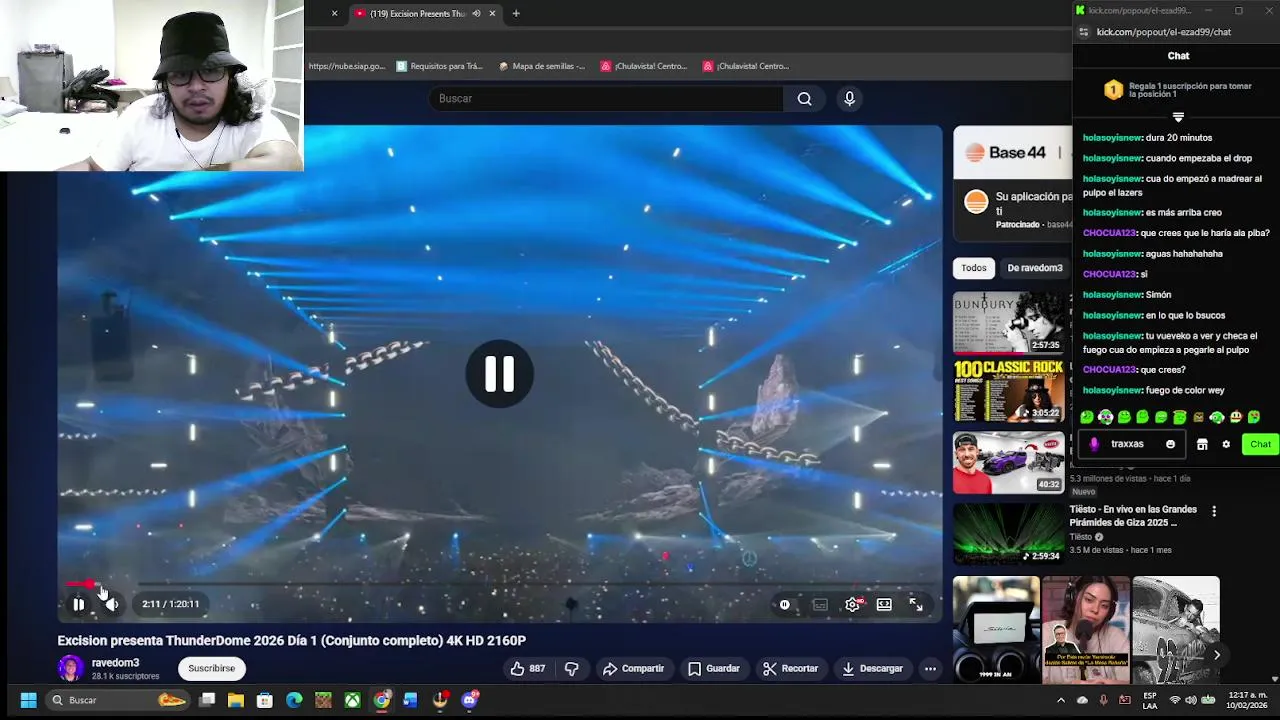Open emoji picker in Kick chat input

coord(1170,444)
